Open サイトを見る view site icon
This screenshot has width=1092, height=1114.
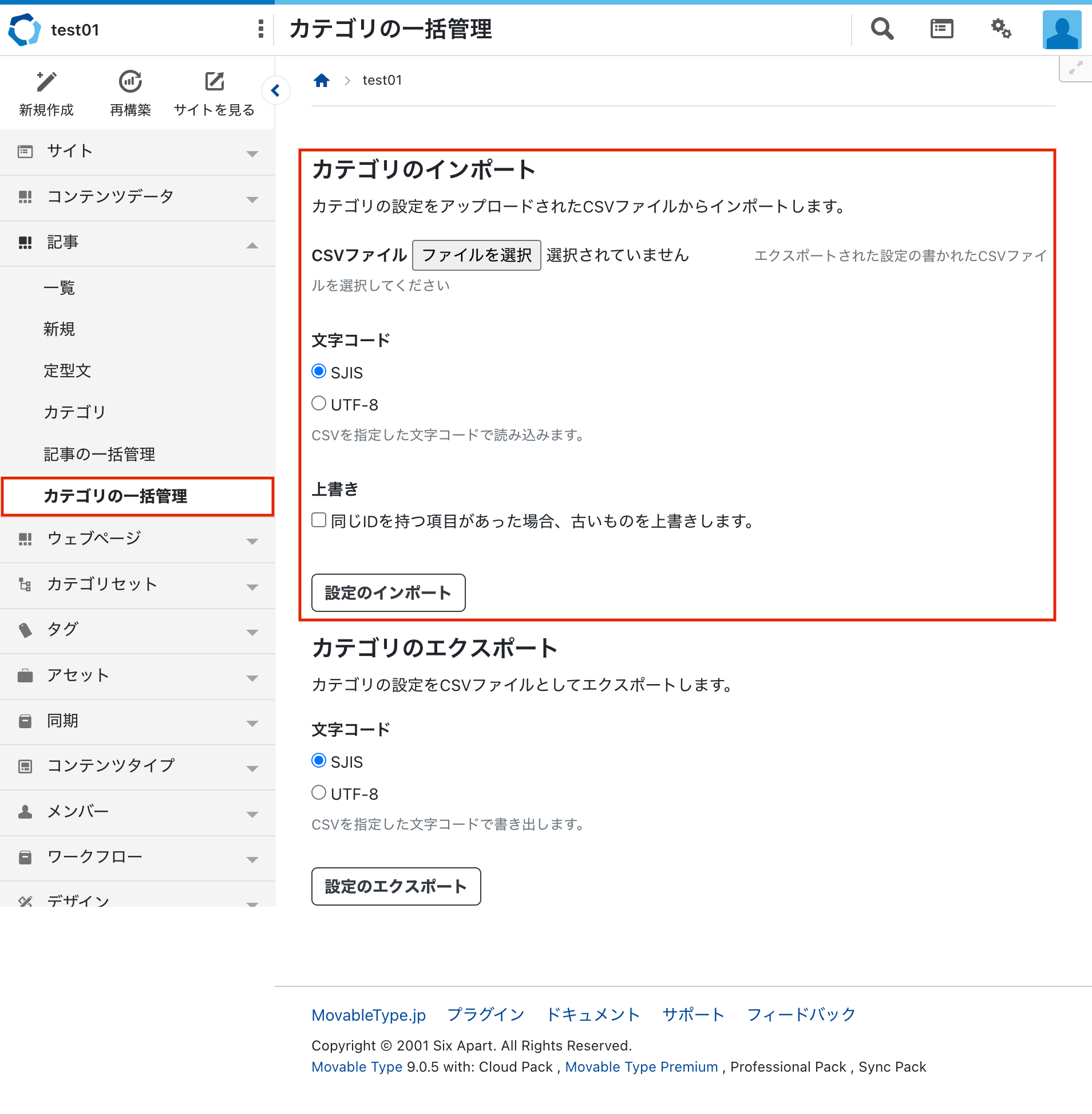[x=214, y=82]
